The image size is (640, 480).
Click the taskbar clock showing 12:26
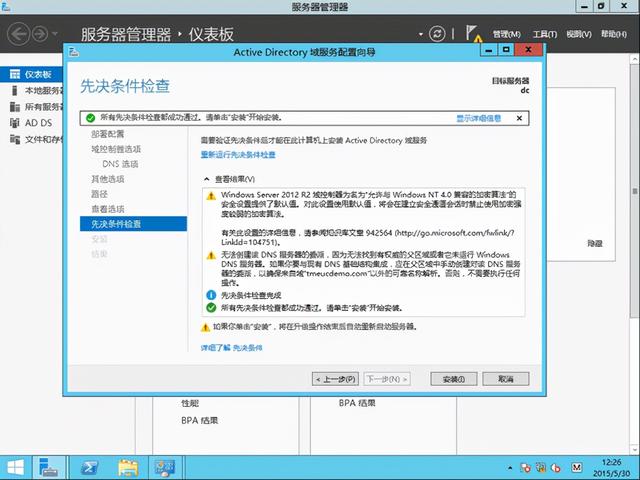(611, 468)
